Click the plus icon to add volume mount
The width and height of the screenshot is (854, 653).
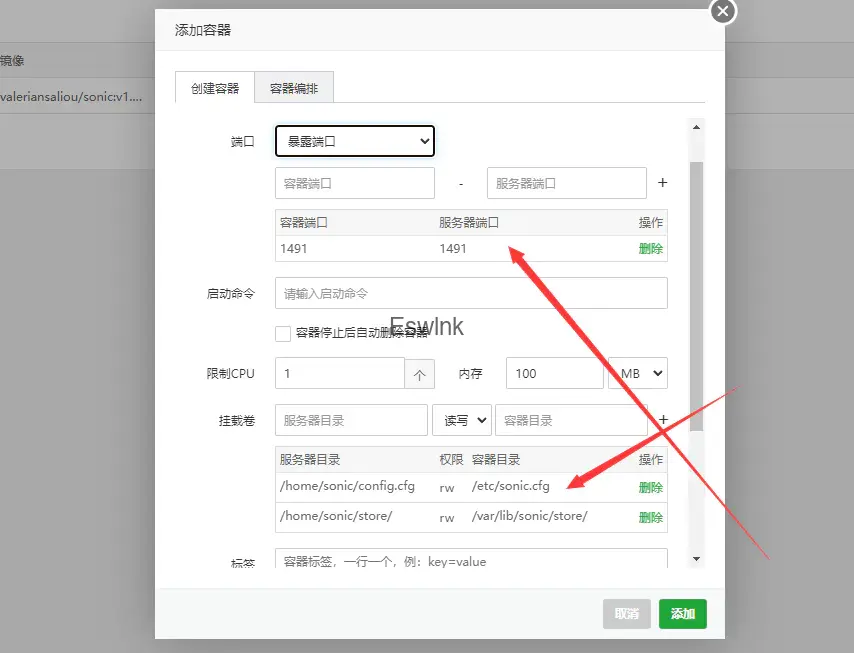tap(662, 420)
